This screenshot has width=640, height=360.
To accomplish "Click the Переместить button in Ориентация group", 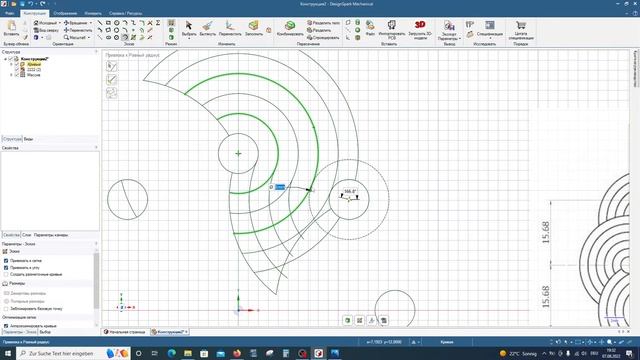I will click(78, 30).
